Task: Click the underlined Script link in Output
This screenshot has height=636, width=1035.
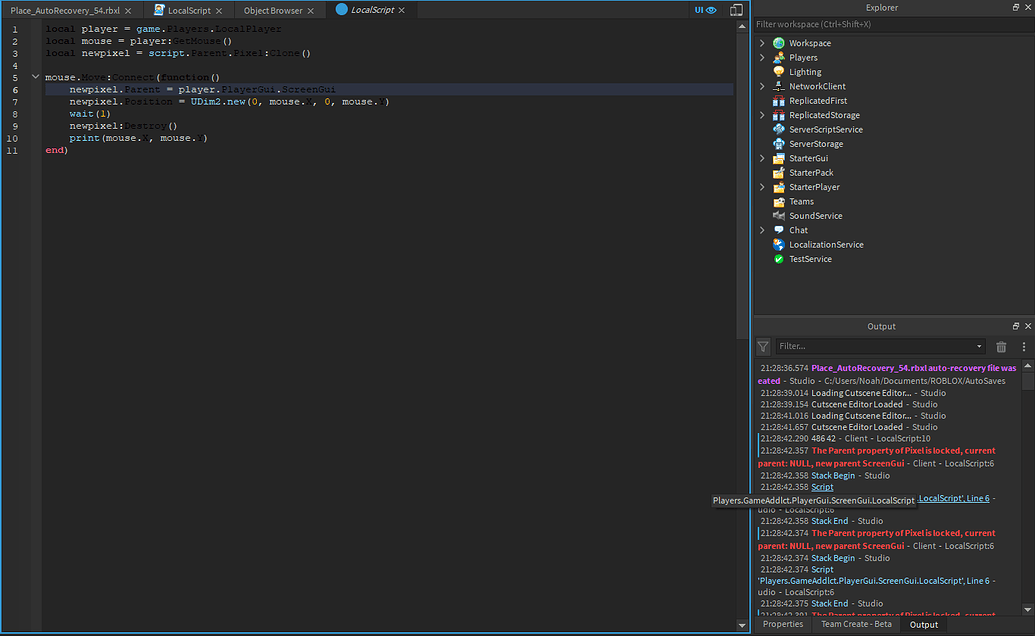Action: [822, 487]
